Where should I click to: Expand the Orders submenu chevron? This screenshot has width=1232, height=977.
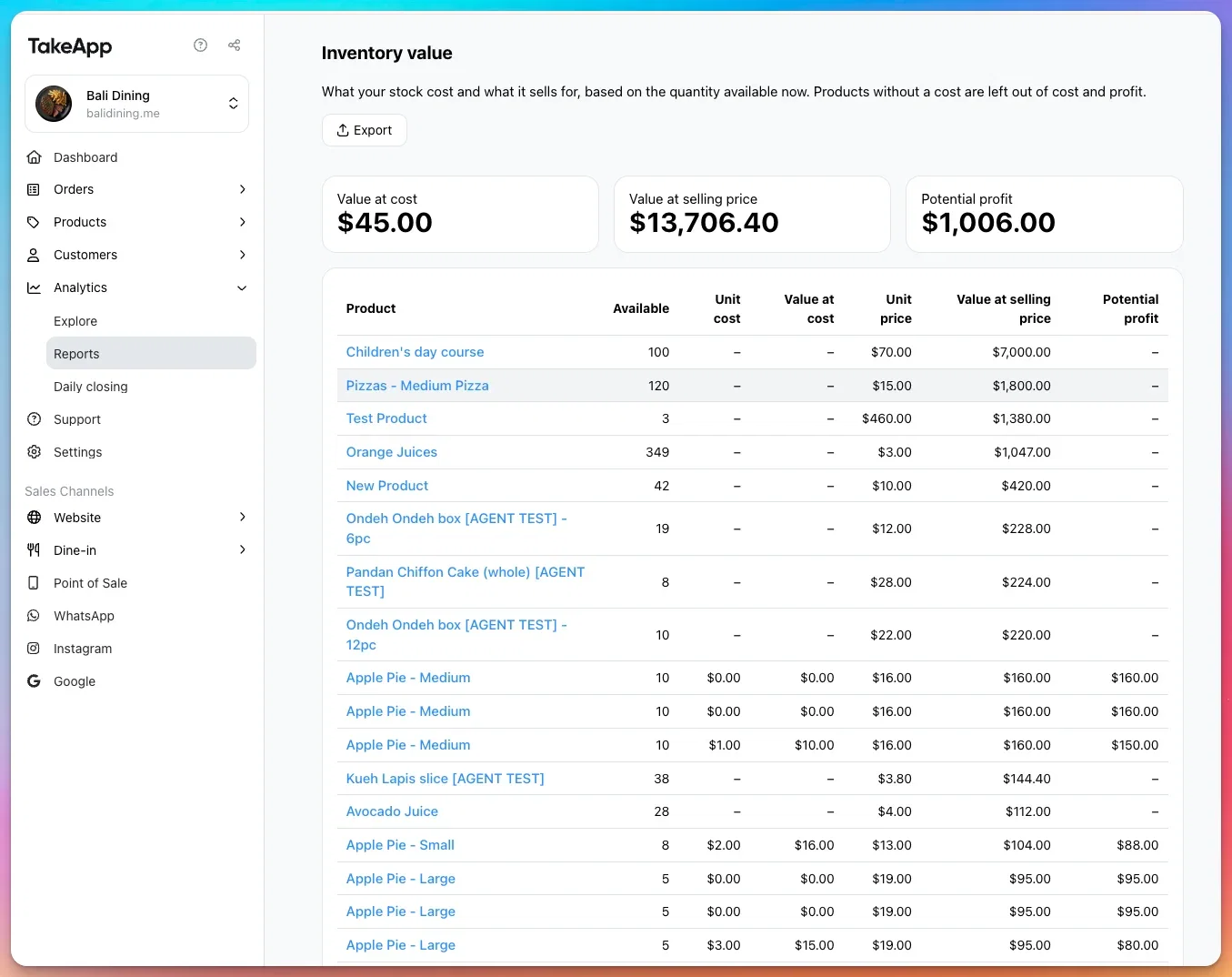[243, 189]
